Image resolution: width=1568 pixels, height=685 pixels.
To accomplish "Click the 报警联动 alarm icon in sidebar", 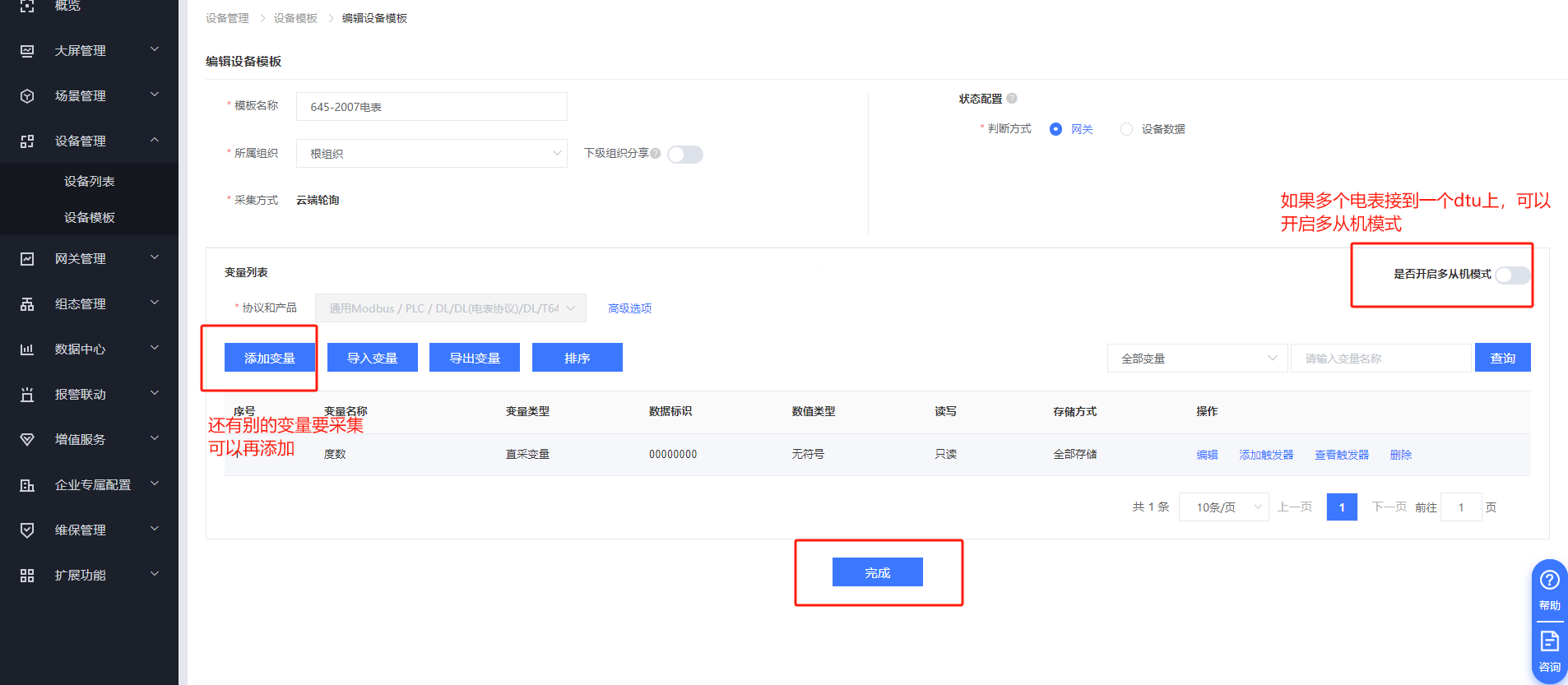I will tap(27, 395).
